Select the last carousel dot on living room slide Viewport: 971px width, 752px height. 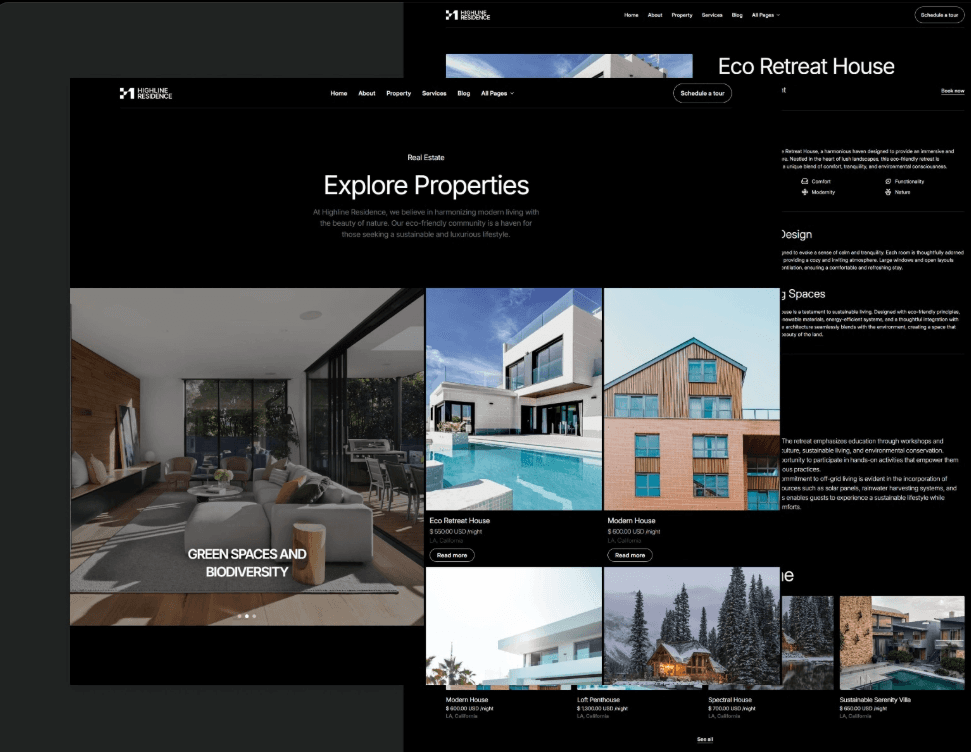point(254,616)
